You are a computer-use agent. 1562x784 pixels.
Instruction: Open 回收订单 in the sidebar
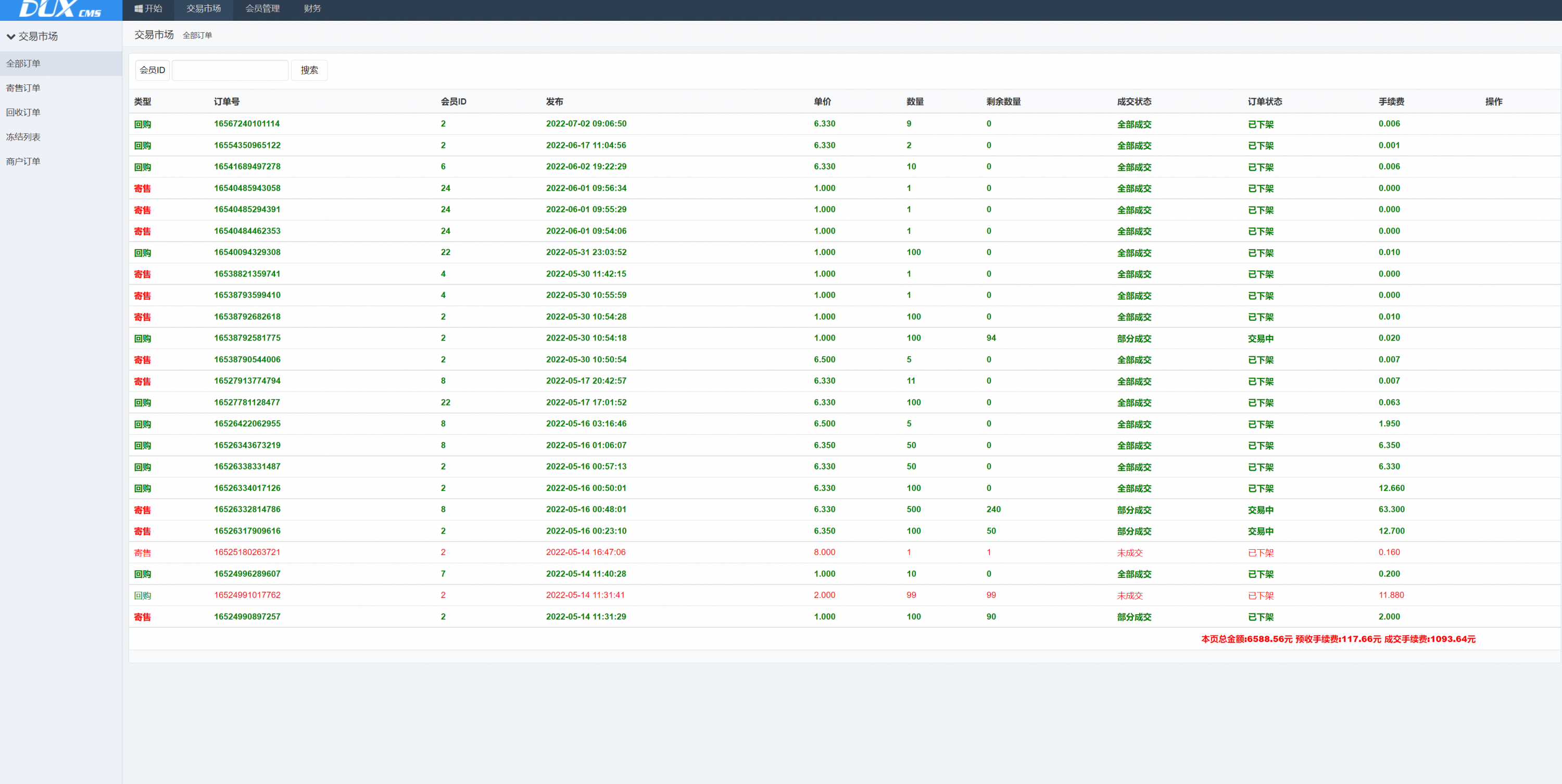pyautogui.click(x=23, y=112)
